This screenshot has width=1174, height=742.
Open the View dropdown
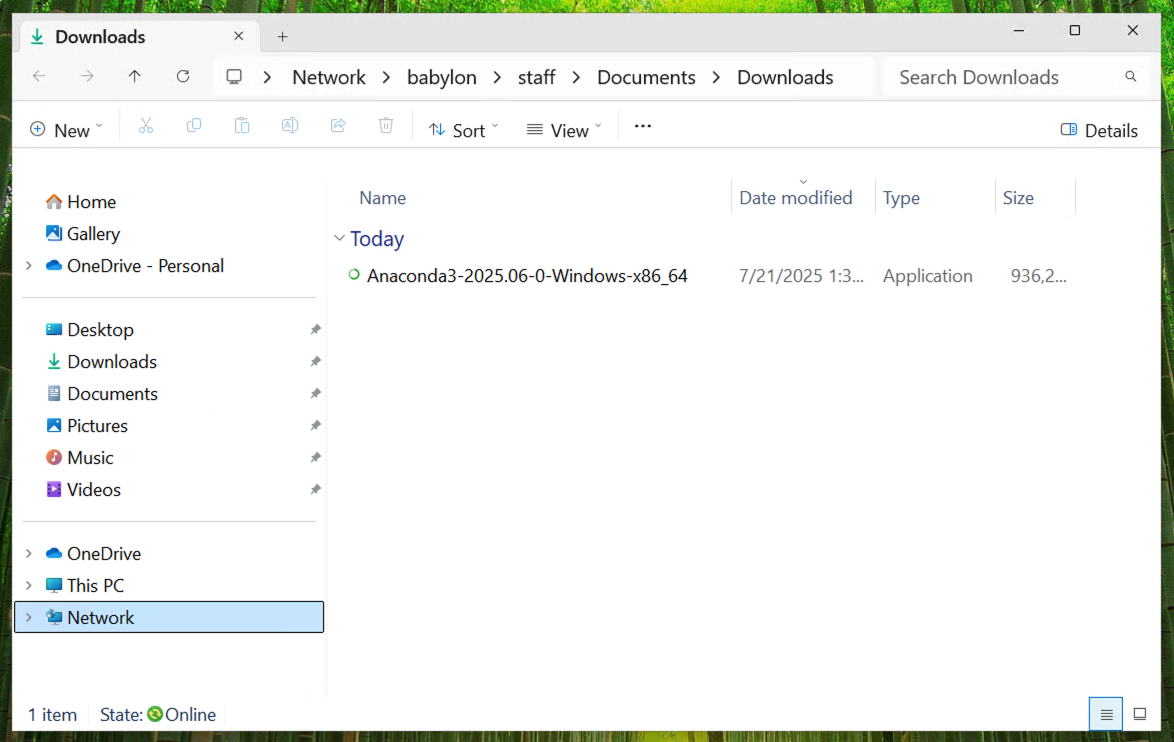564,130
